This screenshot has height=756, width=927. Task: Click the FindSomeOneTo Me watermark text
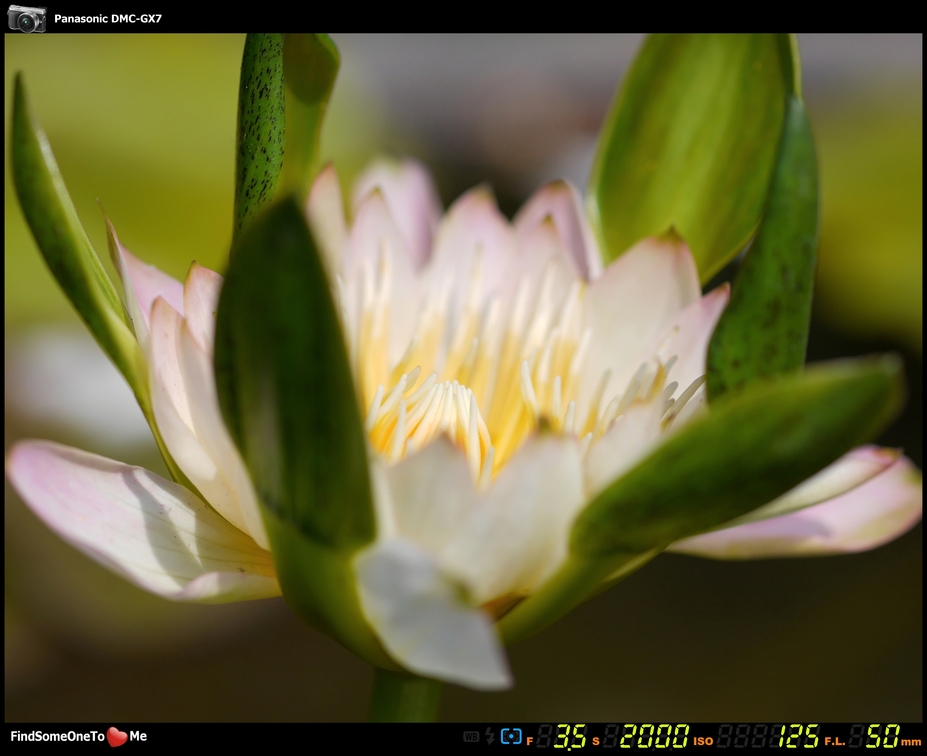(79, 736)
